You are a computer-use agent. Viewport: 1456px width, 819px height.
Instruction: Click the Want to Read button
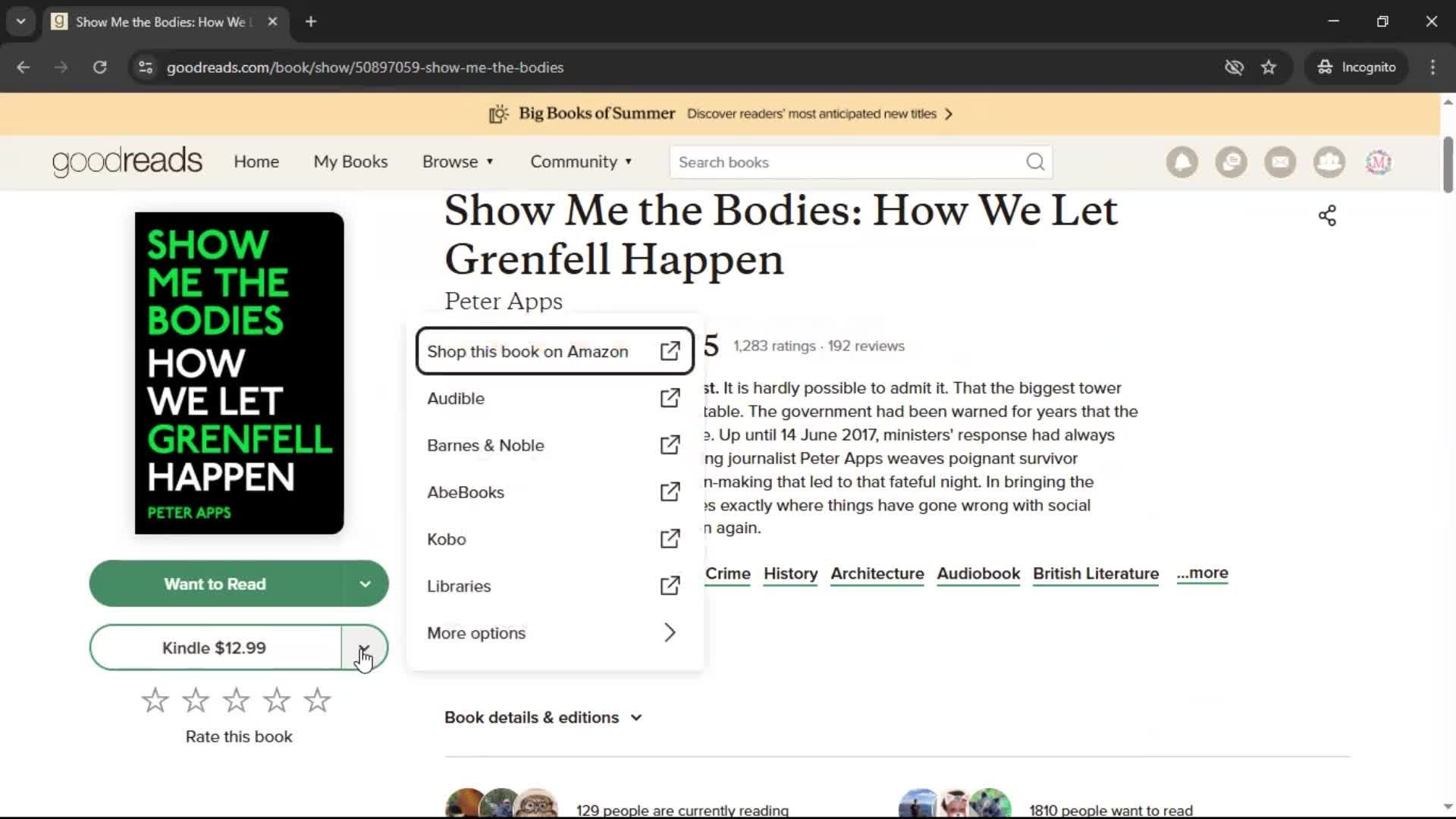point(215,584)
